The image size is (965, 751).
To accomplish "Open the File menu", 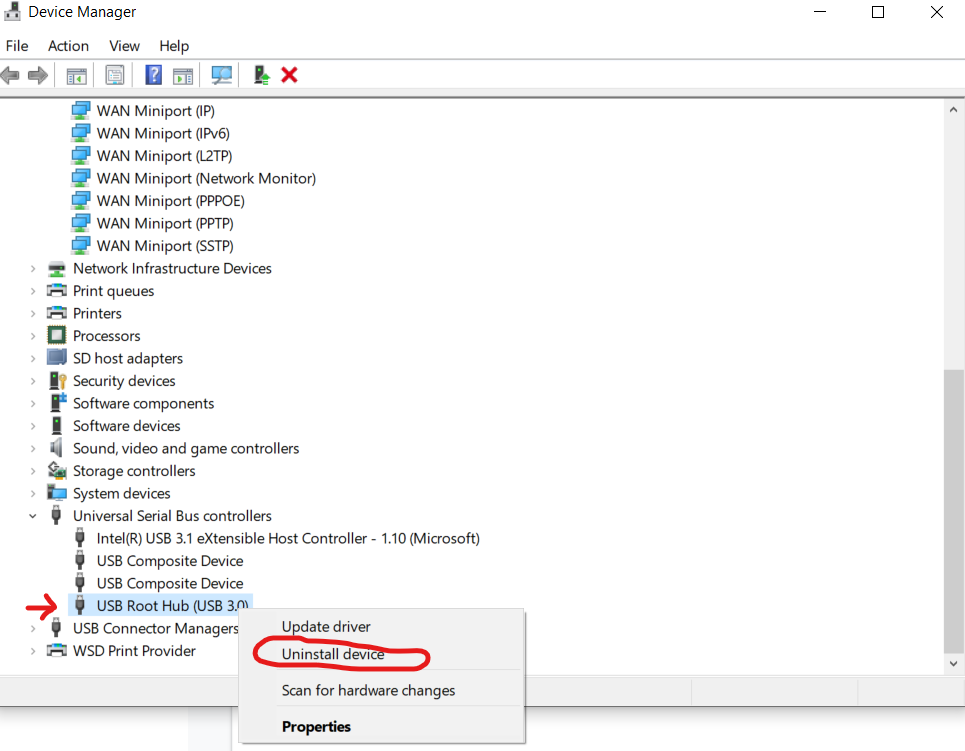I will tap(17, 46).
